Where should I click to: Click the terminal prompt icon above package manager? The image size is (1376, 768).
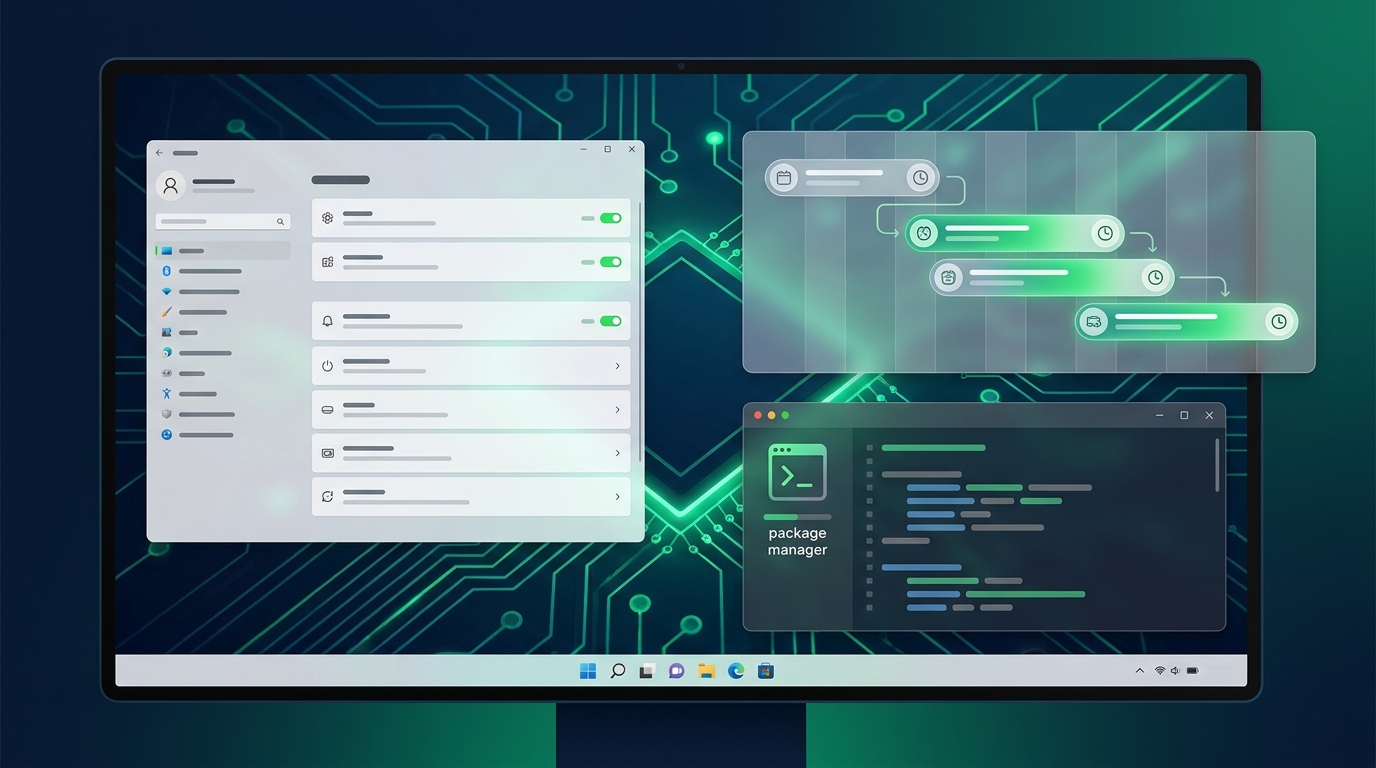click(797, 472)
